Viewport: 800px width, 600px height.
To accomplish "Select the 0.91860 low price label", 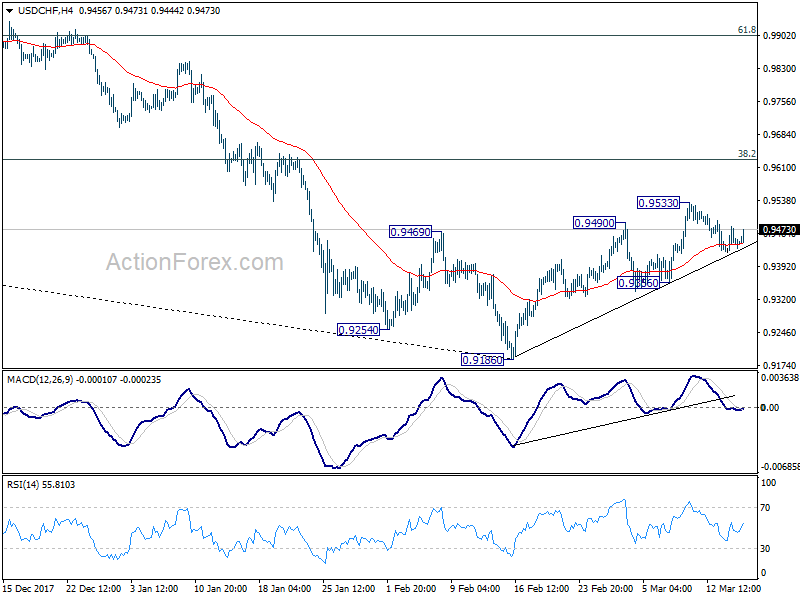I will [483, 360].
